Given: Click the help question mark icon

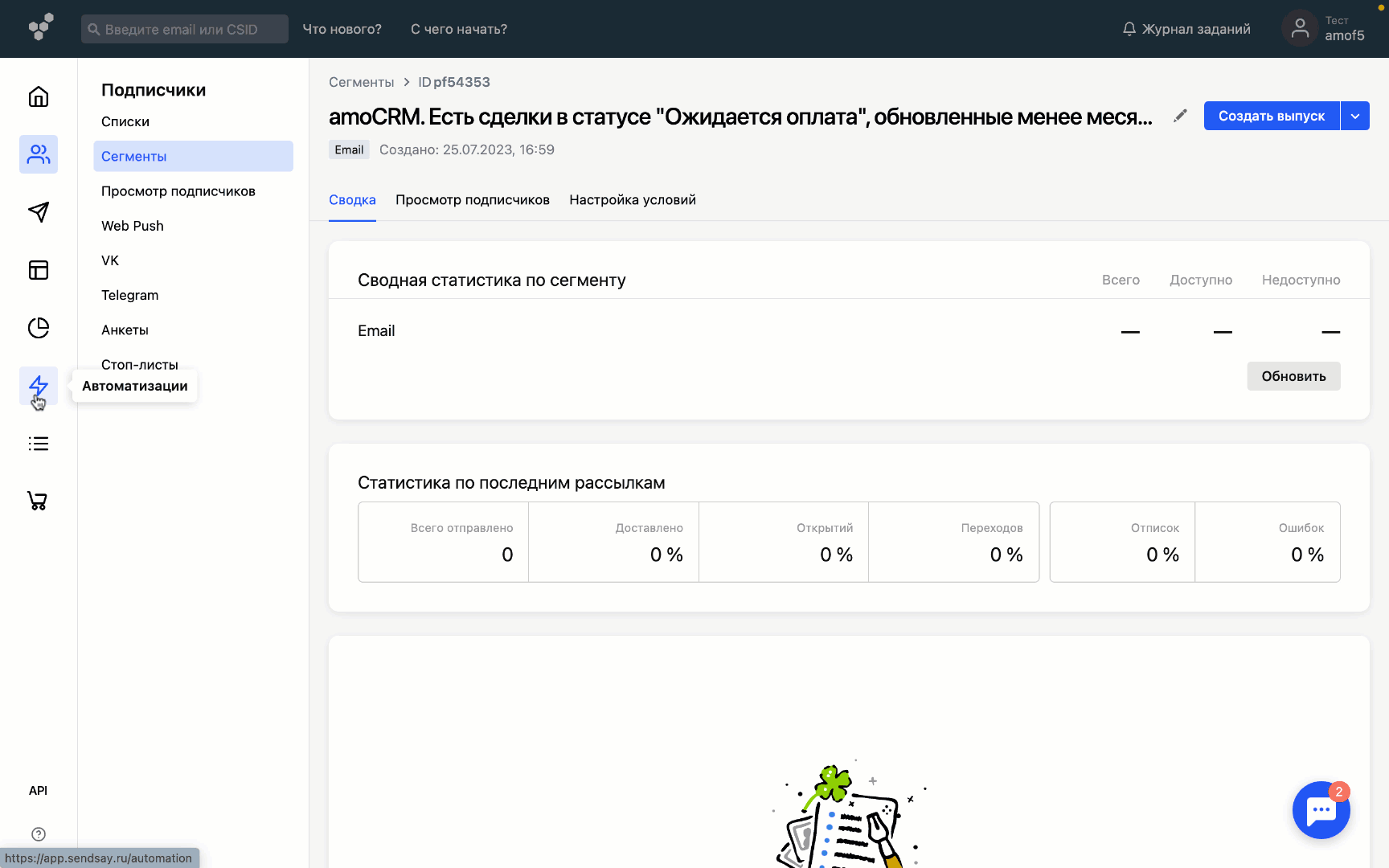Looking at the screenshot, I should [39, 834].
